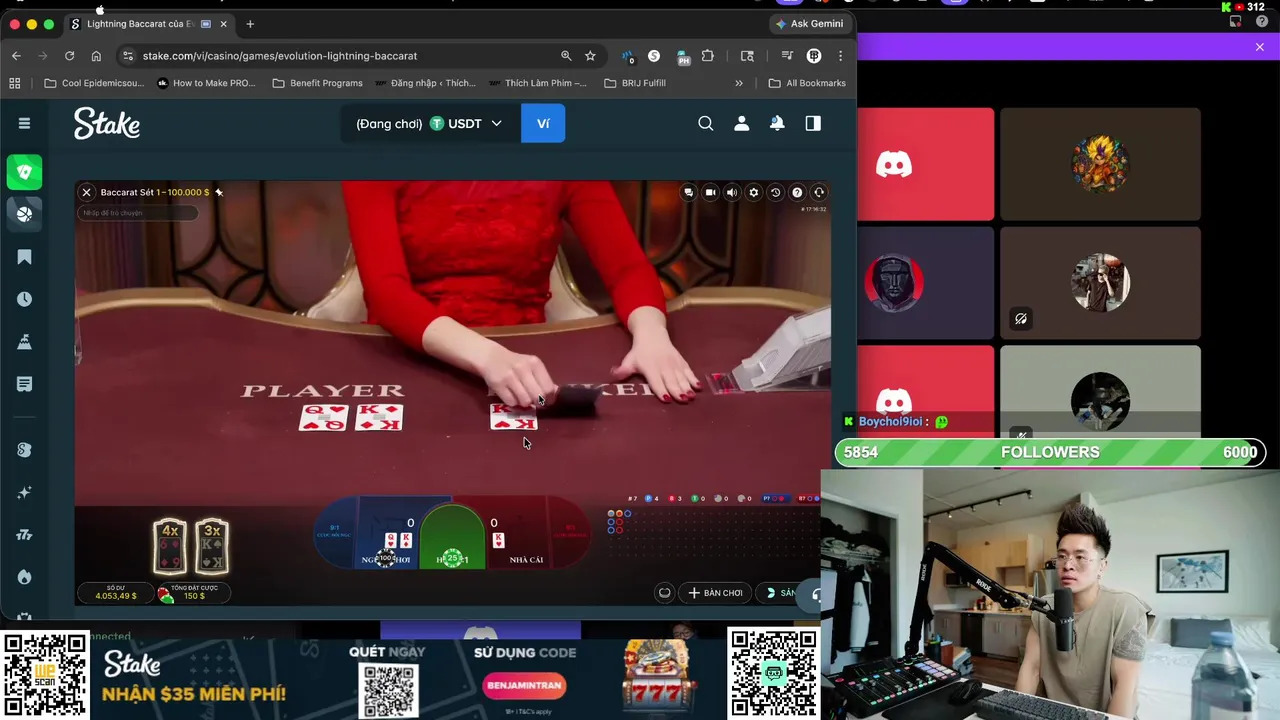Click the chat input field in game
Image resolution: width=1280 pixels, height=720 pixels.
coord(138,213)
